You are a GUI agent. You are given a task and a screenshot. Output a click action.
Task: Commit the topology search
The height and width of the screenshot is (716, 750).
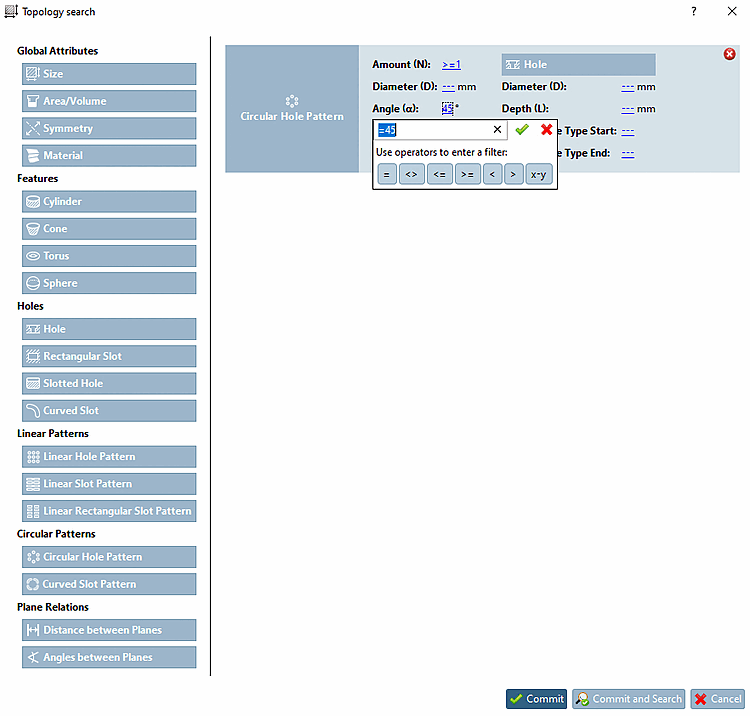pyautogui.click(x=536, y=699)
